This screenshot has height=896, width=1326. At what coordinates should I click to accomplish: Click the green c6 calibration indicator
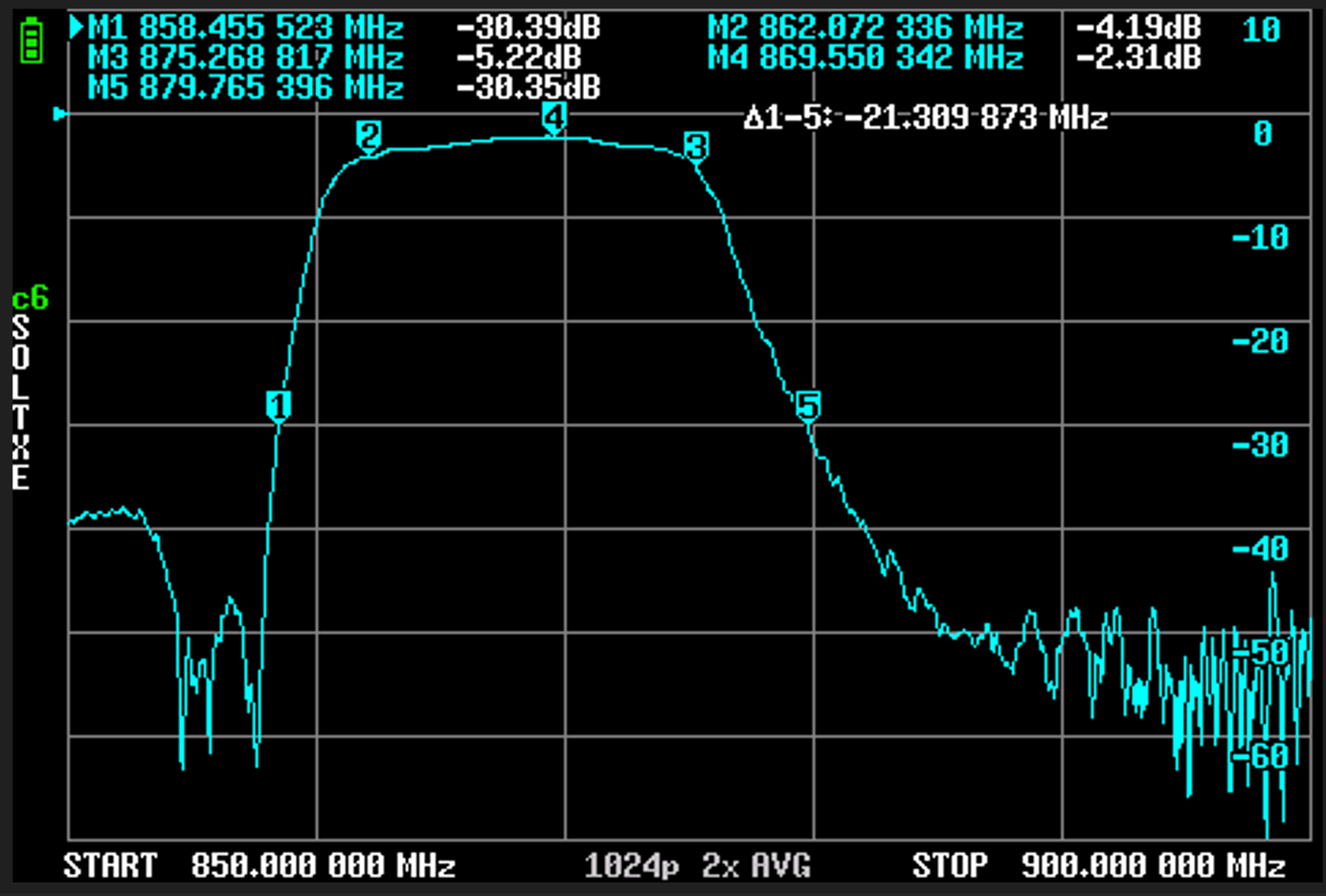tap(30, 300)
